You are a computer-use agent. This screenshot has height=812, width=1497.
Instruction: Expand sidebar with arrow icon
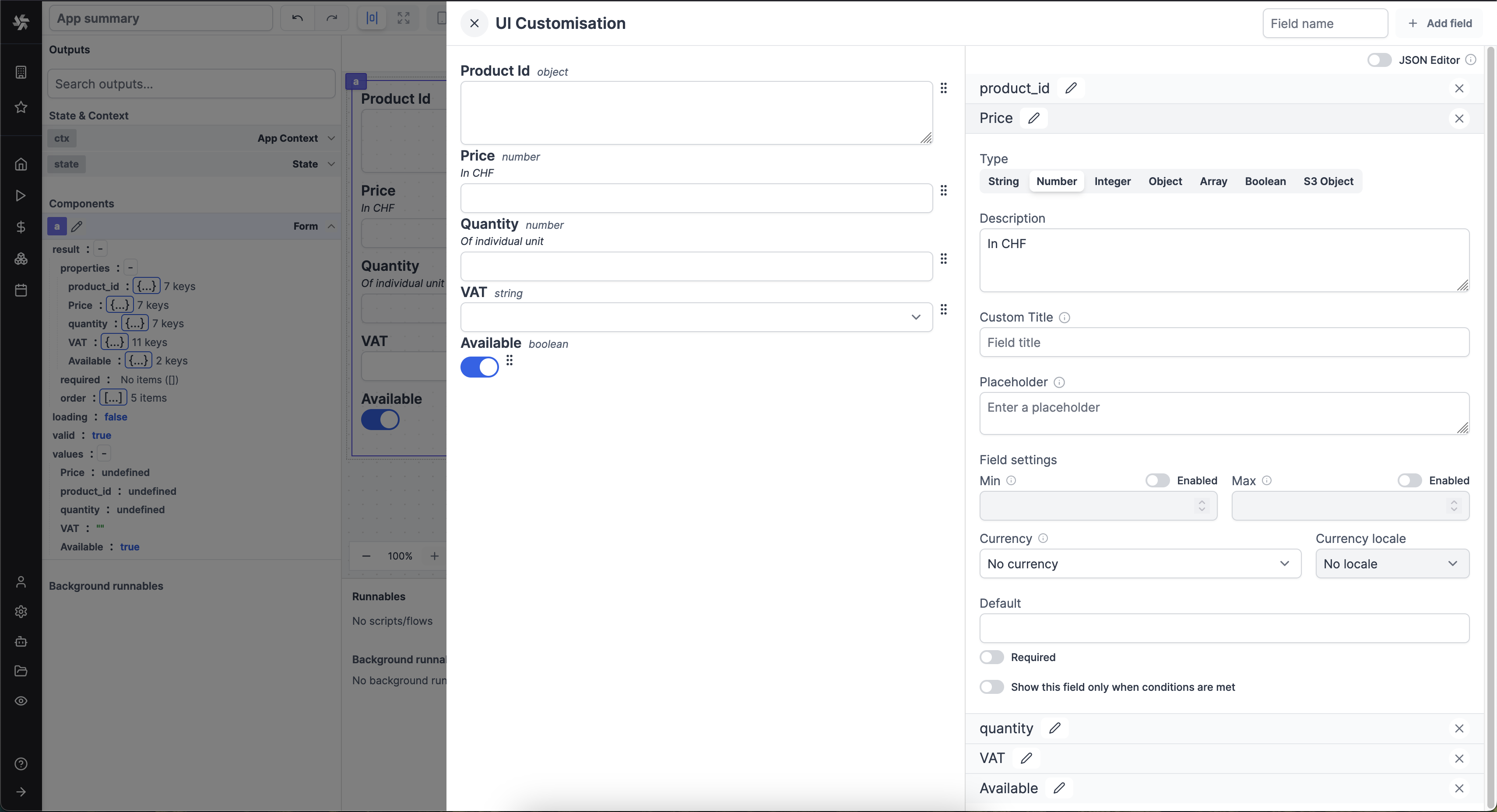point(21,792)
